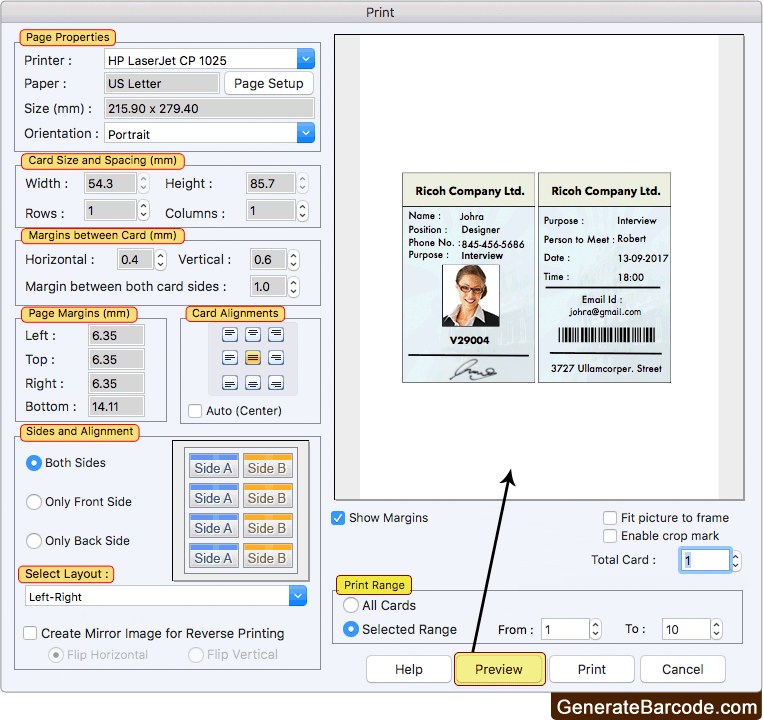Click the Flip Vertical radio button

click(196, 655)
